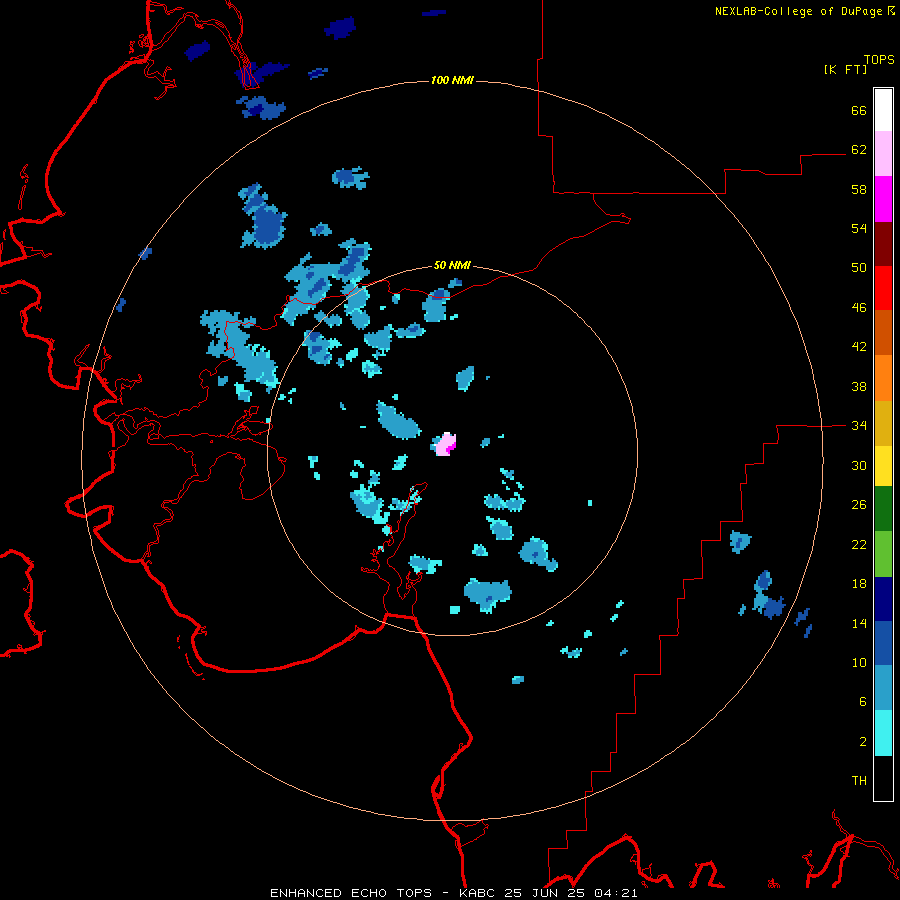The width and height of the screenshot is (900, 900).
Task: Click the 30 scale value
Action: (x=859, y=465)
